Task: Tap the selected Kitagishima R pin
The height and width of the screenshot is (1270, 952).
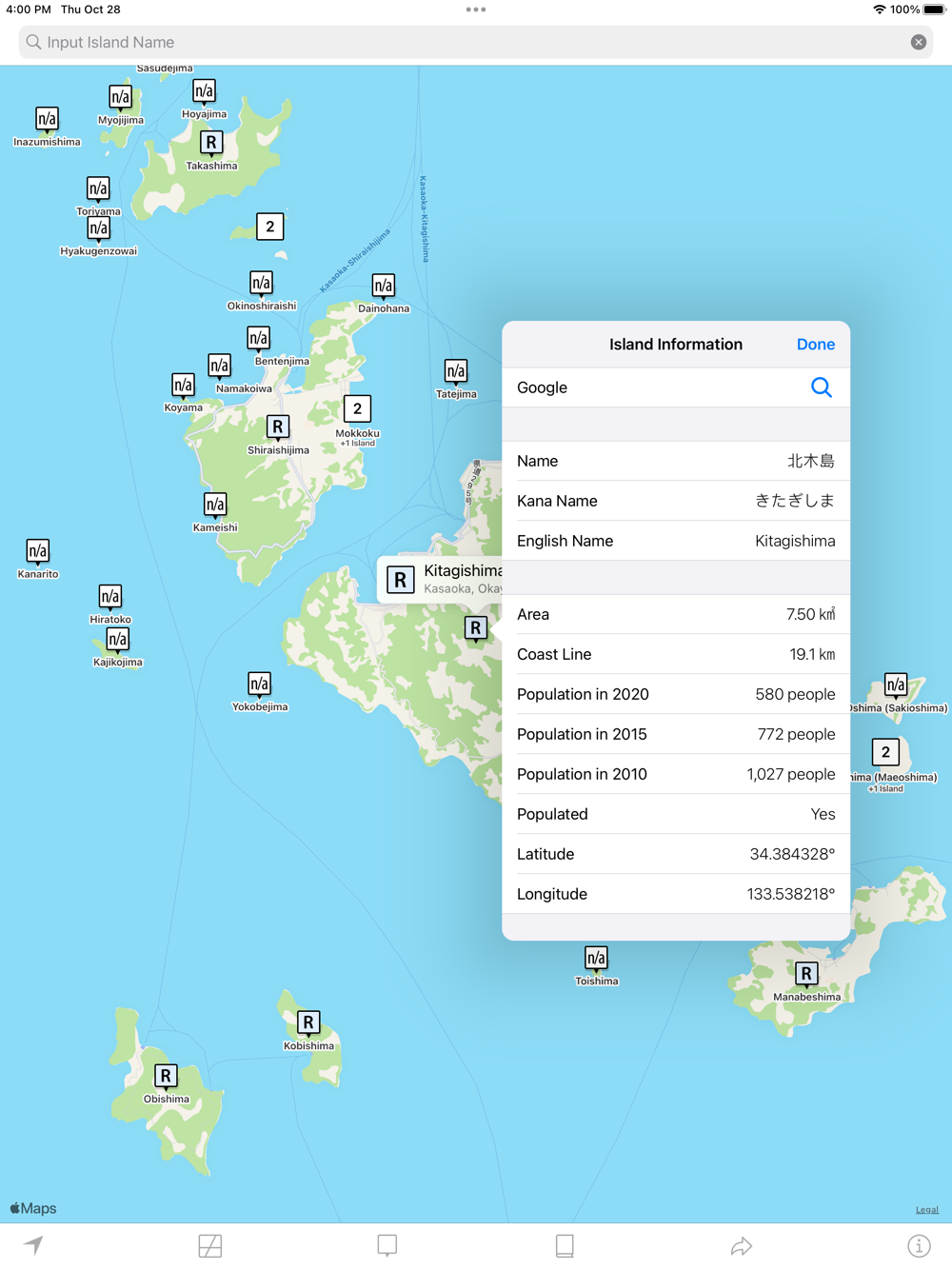Action: pos(476,628)
